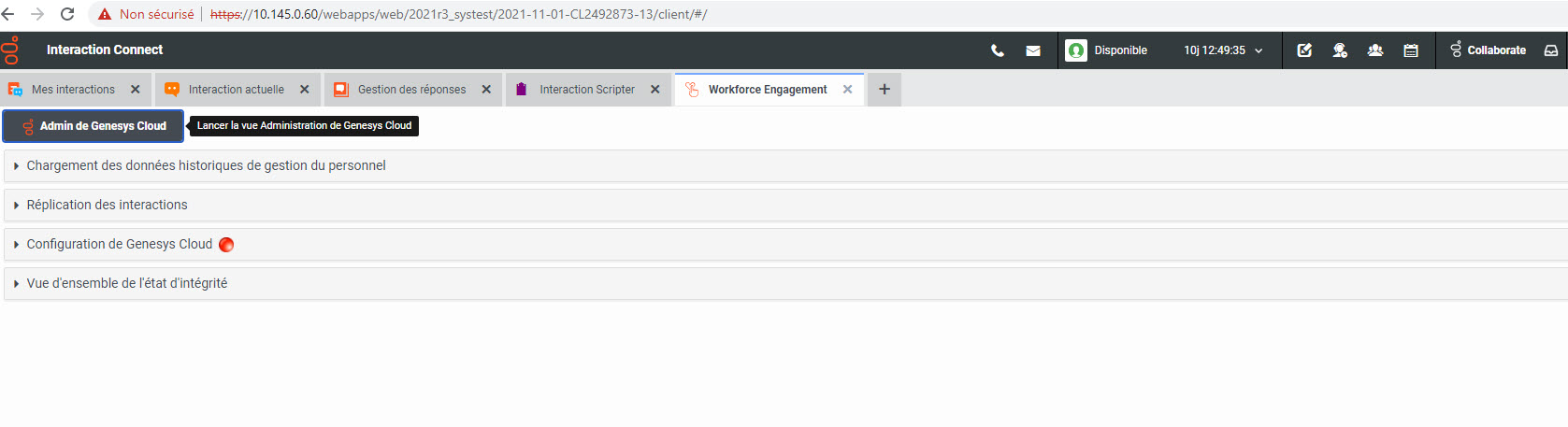Image resolution: width=1568 pixels, height=427 pixels.
Task: Expand Réplication des interactions section
Action: [107, 206]
